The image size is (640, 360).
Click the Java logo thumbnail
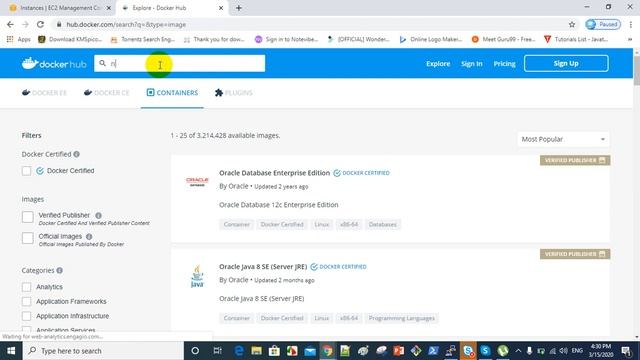tap(197, 276)
